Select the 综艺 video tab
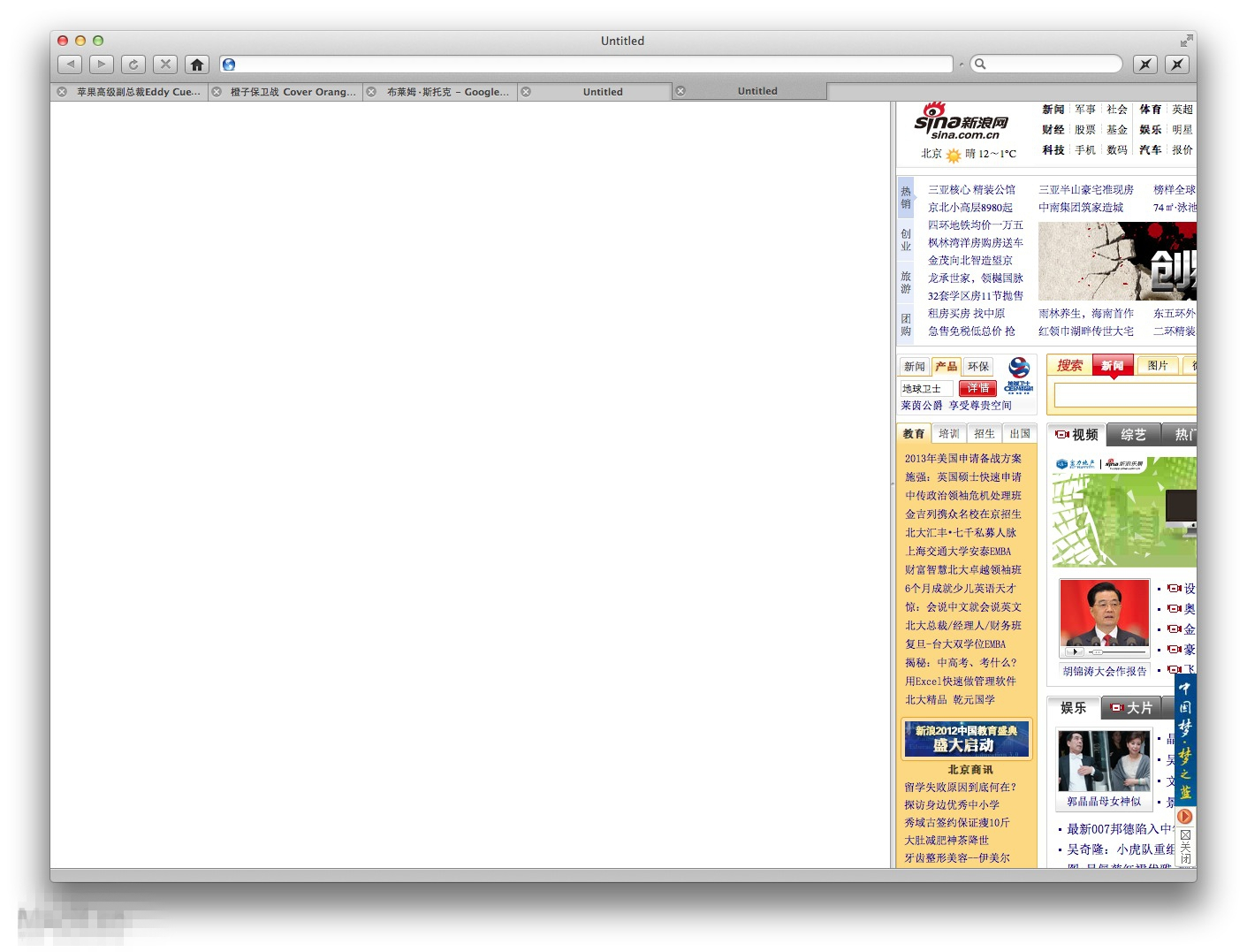 (x=1133, y=435)
